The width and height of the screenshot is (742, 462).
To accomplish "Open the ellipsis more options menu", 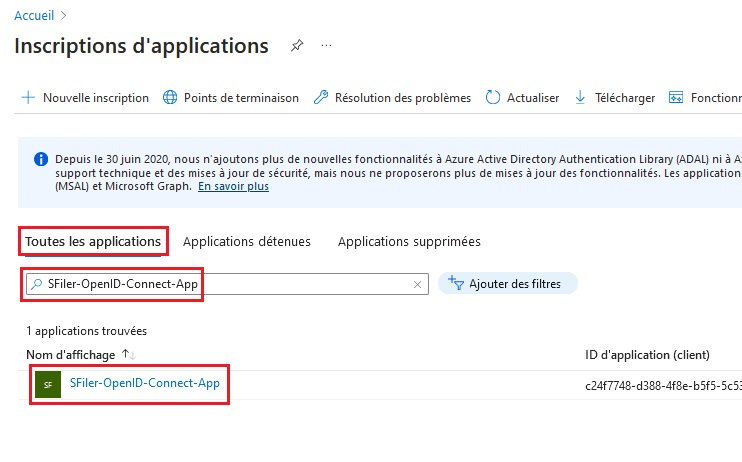I will tap(326, 45).
